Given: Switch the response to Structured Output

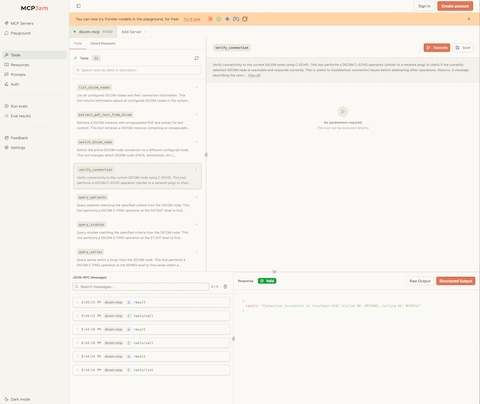Looking at the screenshot, I should click(x=455, y=281).
